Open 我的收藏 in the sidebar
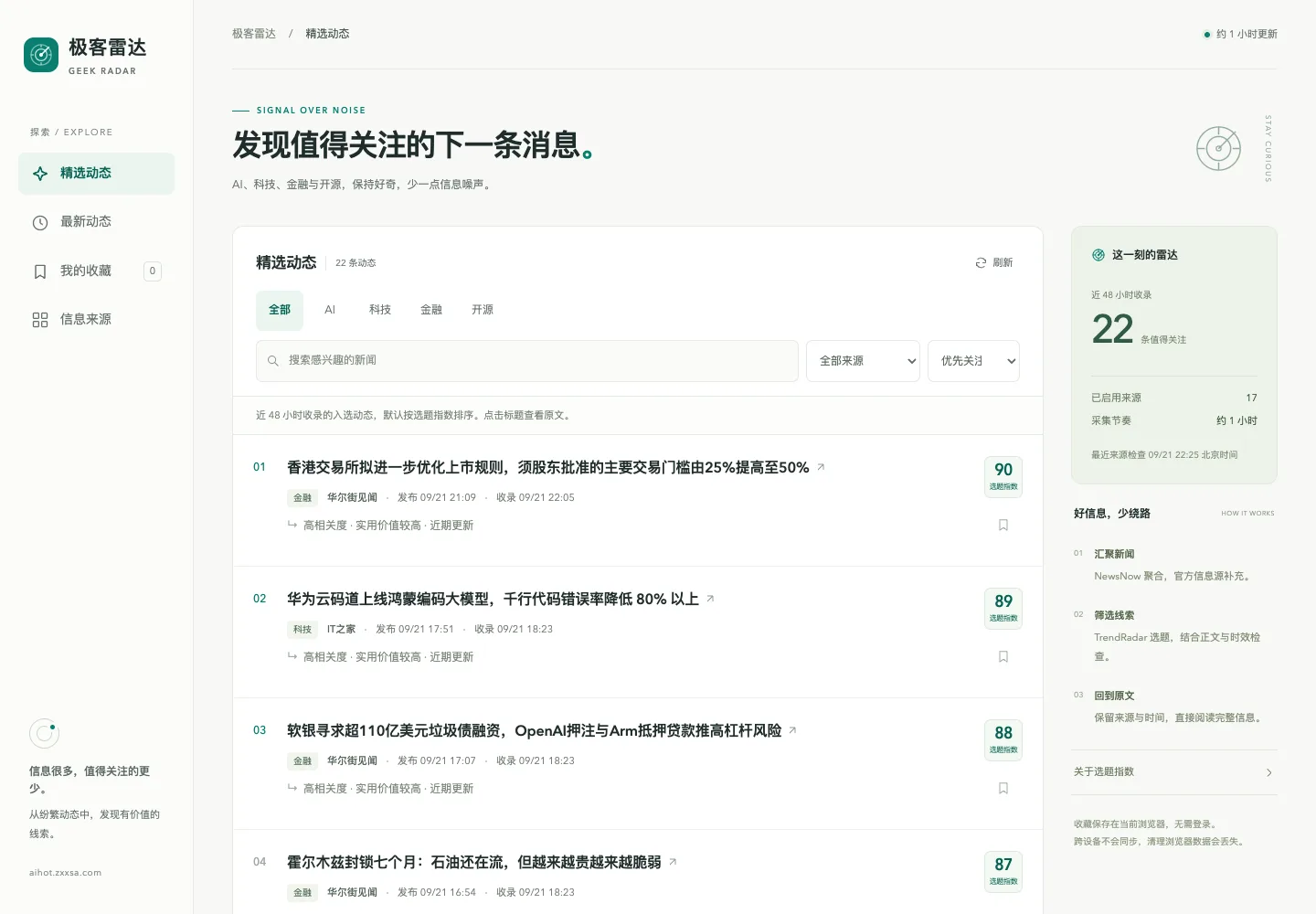 point(96,271)
